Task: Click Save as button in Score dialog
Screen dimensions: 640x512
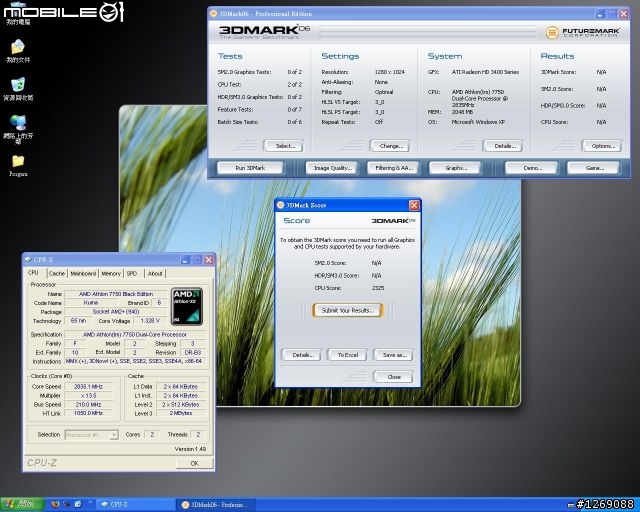Action: coord(393,355)
